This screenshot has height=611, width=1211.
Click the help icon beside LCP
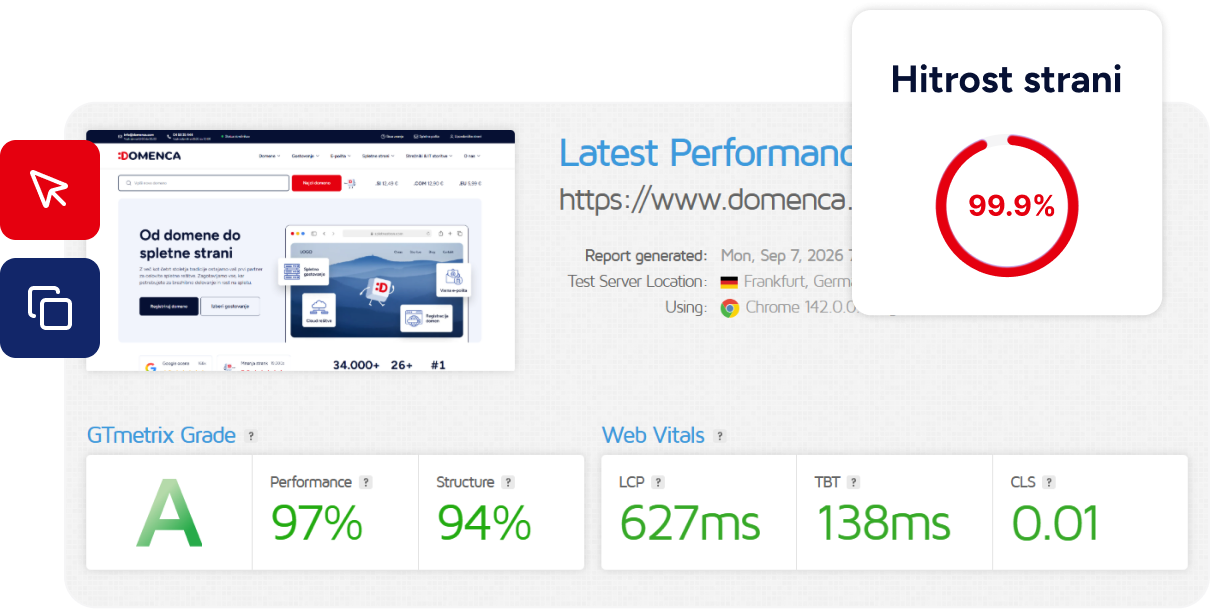[x=658, y=482]
